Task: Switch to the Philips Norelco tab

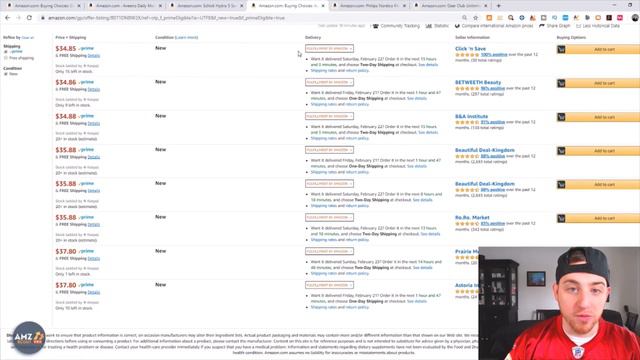Action: (x=369, y=6)
